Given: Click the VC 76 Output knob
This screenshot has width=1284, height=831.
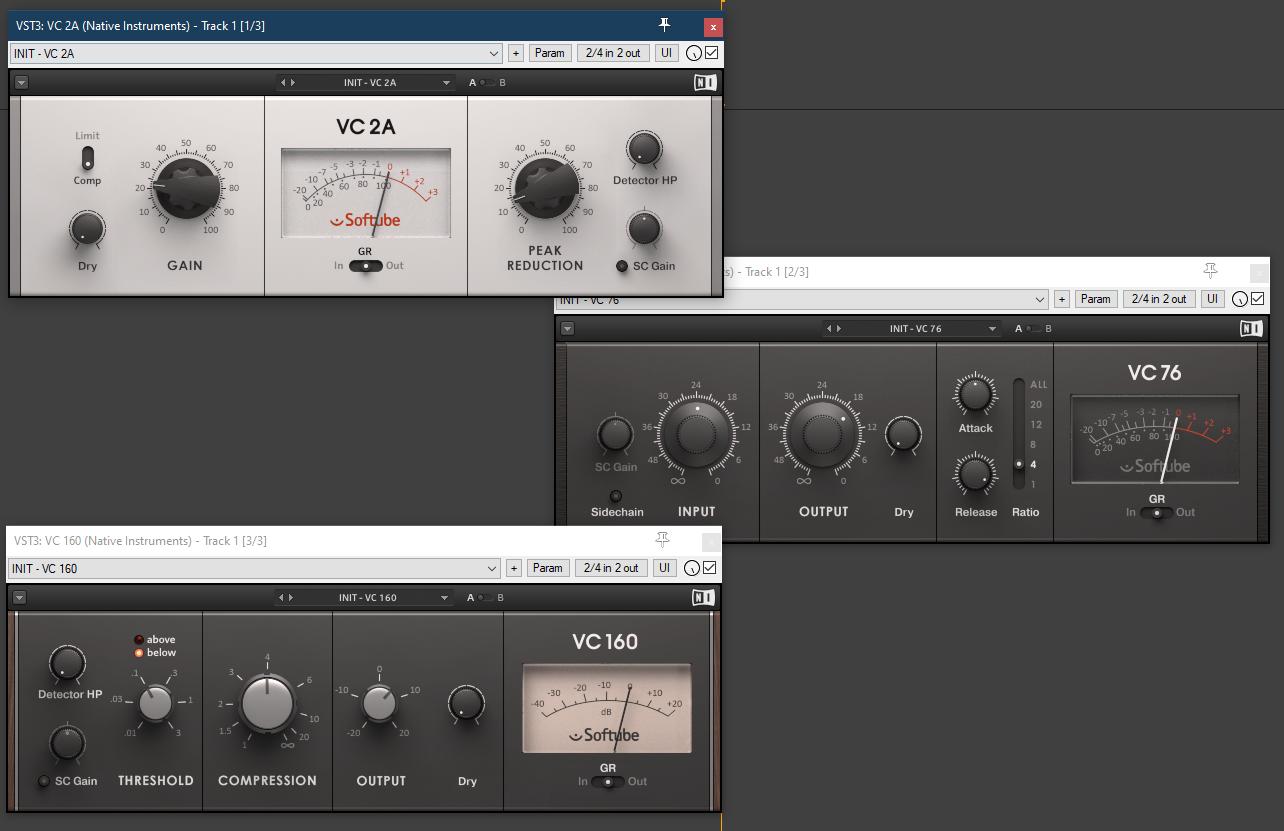Looking at the screenshot, I should pyautogui.click(x=822, y=433).
